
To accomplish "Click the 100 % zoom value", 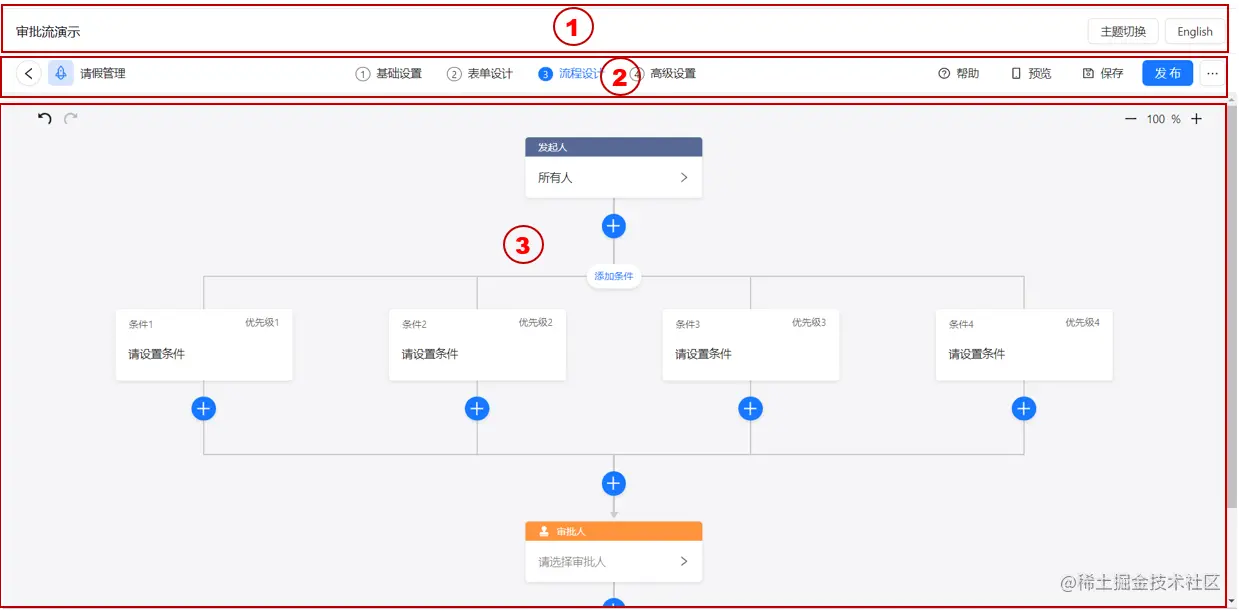I will click(x=1163, y=119).
